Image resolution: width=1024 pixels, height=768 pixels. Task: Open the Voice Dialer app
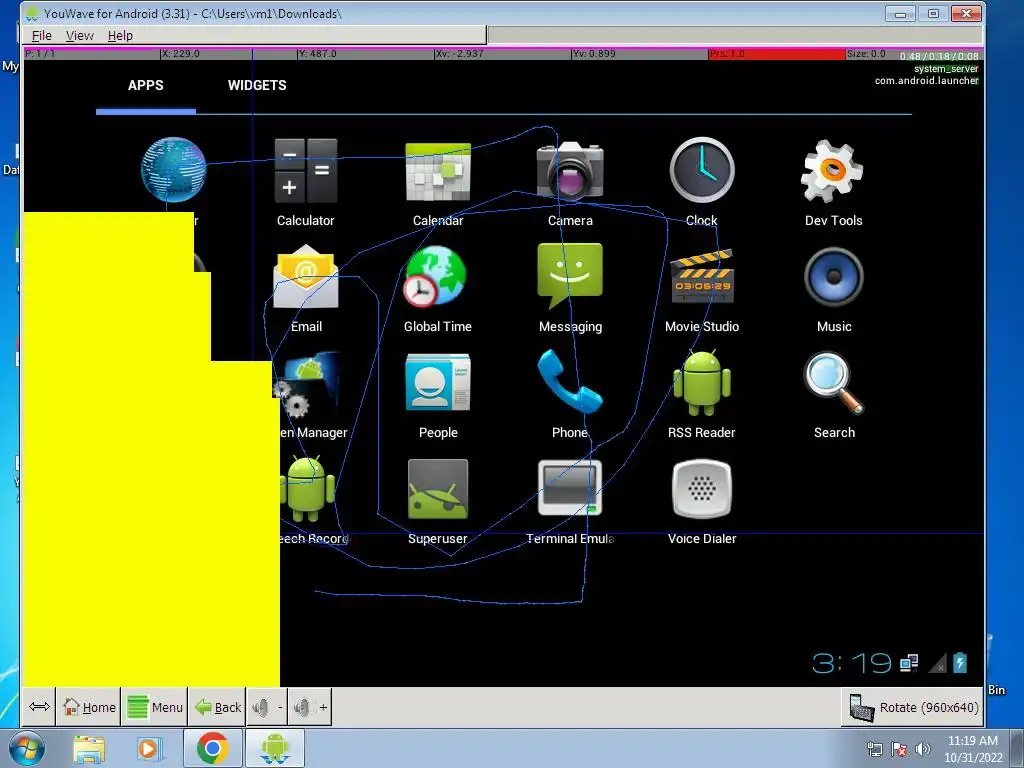pos(702,489)
